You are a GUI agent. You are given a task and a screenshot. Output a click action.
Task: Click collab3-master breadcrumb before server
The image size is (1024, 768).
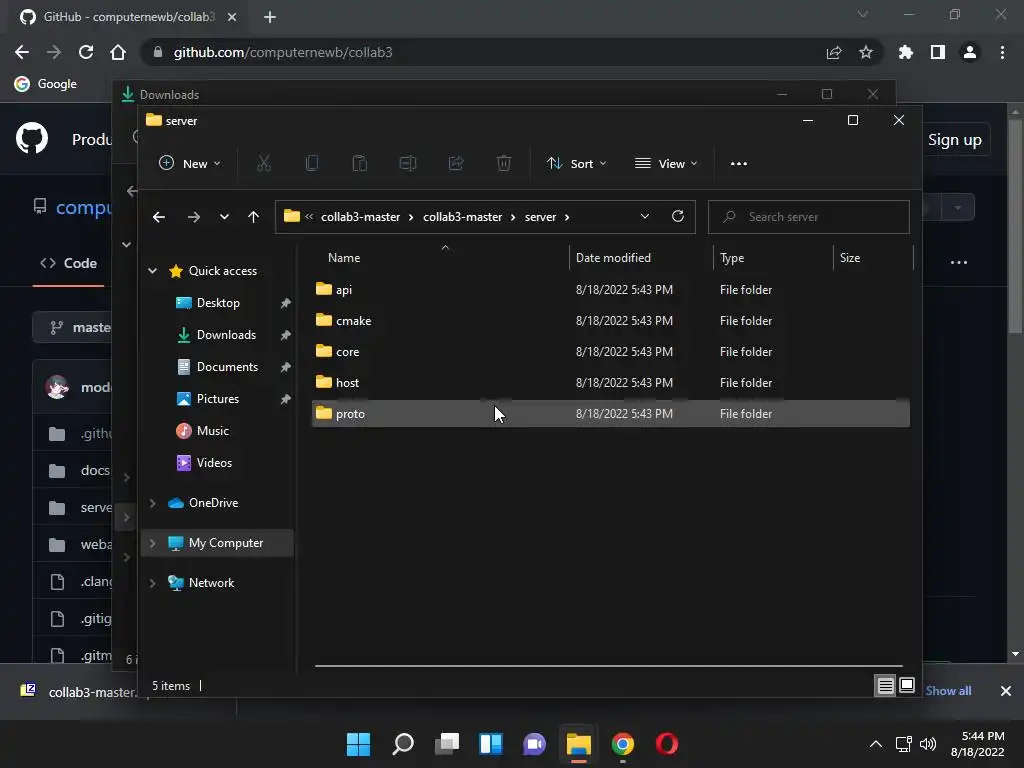pos(462,217)
